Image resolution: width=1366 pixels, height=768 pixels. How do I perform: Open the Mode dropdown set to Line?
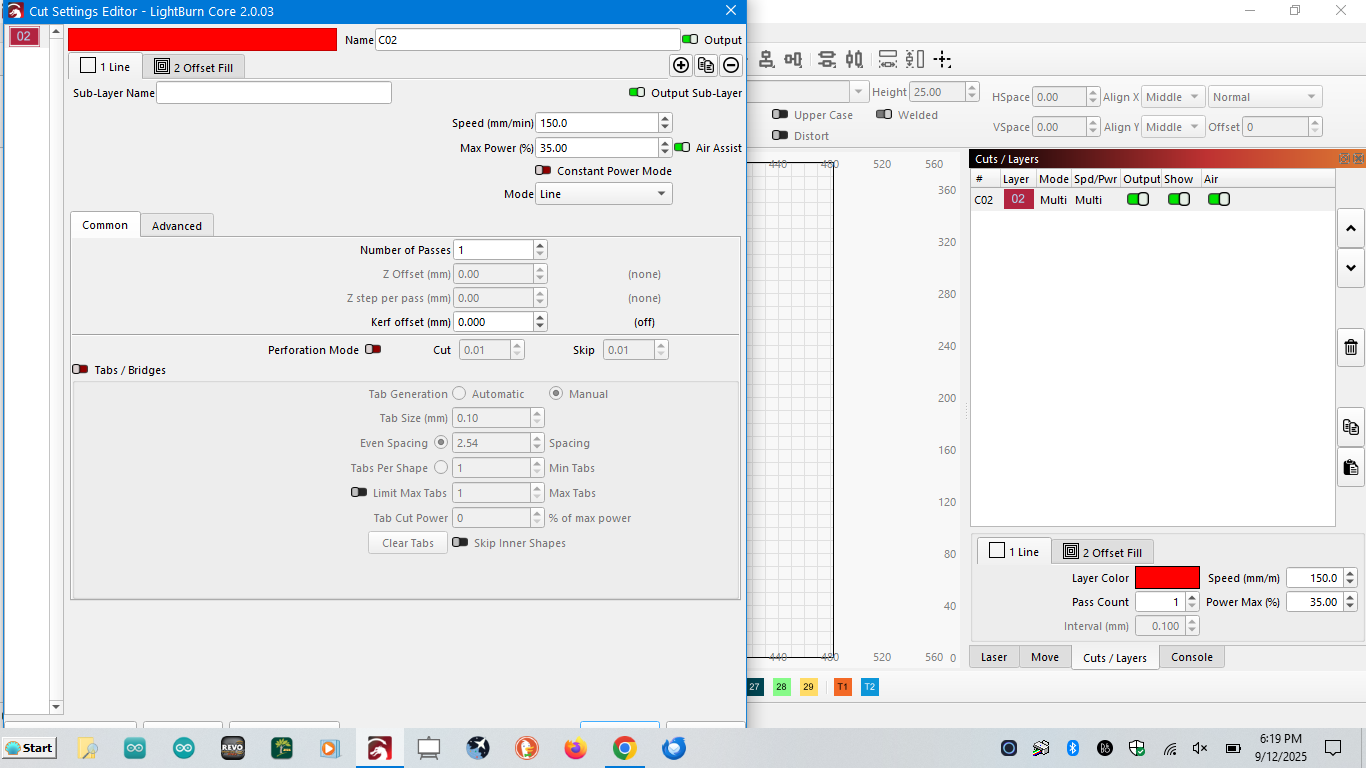click(603, 194)
